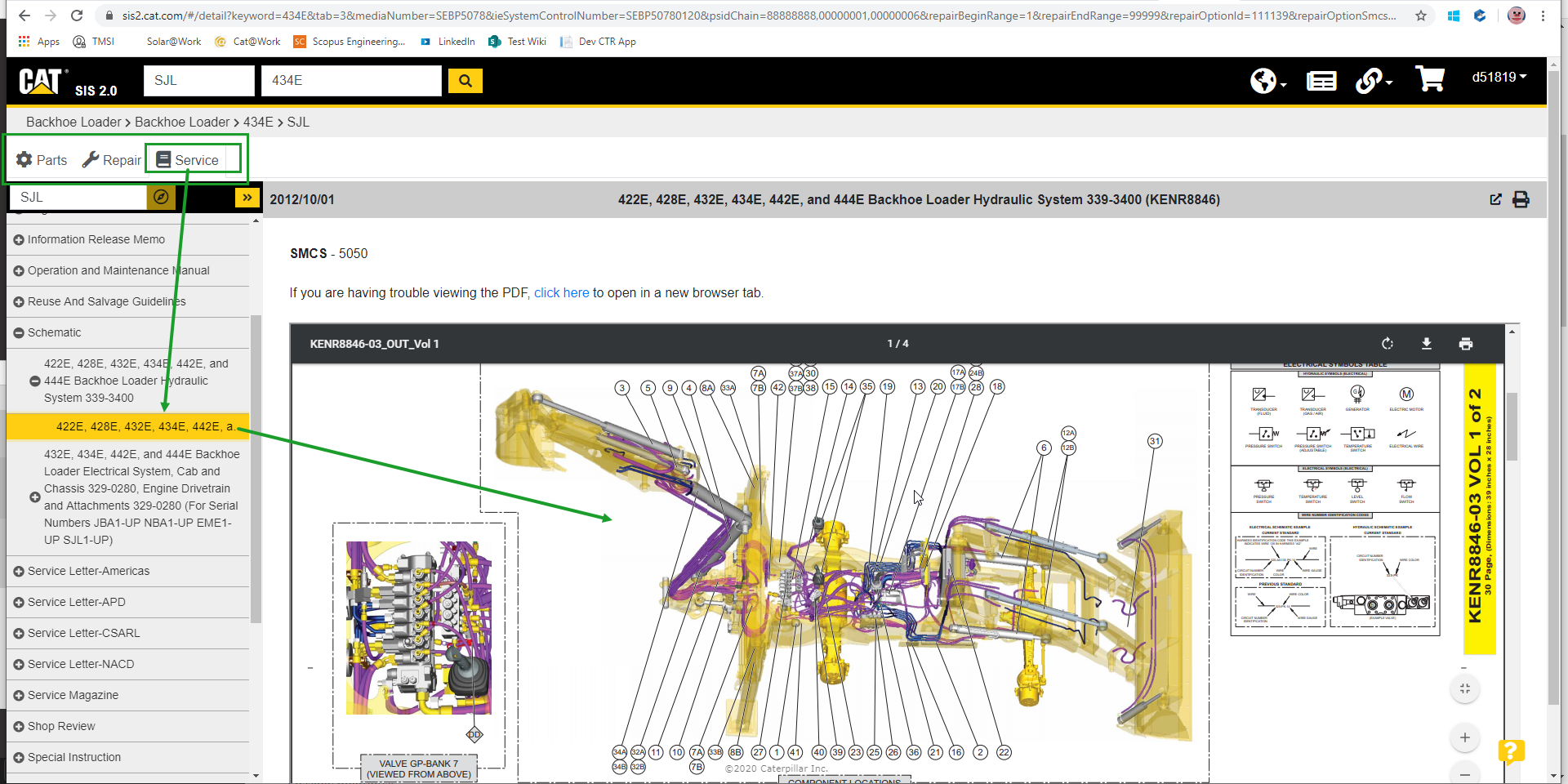
Task: Open the document in a new window icon
Action: click(1495, 199)
